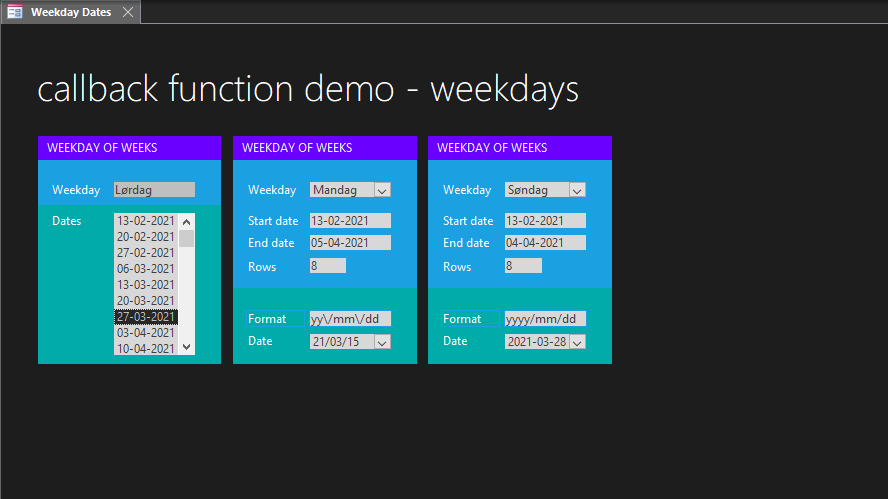Click the scroll up arrow in Dates list
The height and width of the screenshot is (499, 888).
click(186, 221)
